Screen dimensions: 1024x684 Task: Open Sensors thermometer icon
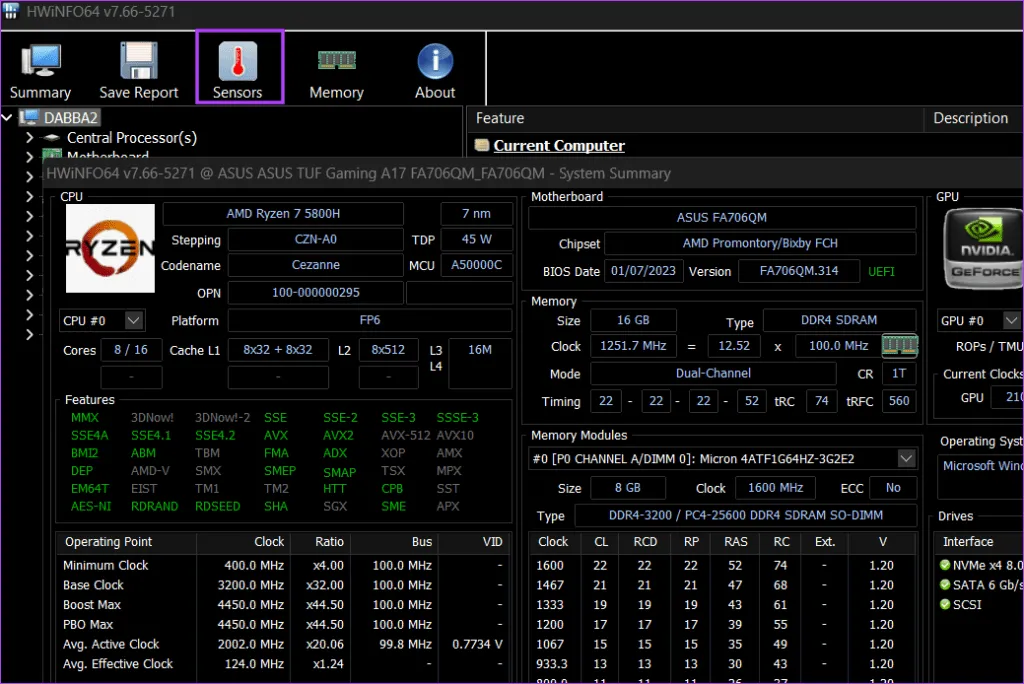point(238,63)
